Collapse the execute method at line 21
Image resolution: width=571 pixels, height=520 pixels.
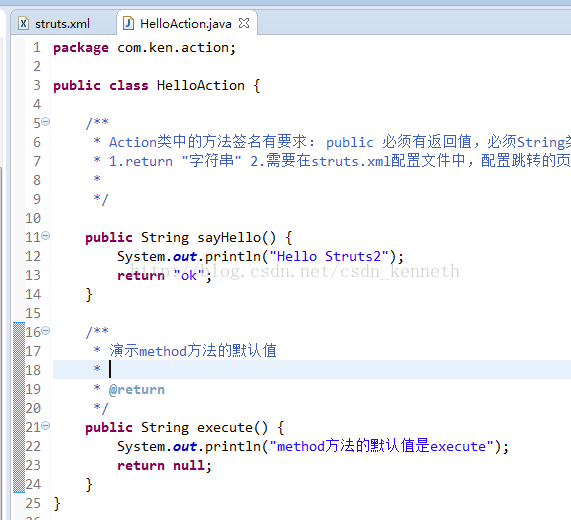coord(46,425)
